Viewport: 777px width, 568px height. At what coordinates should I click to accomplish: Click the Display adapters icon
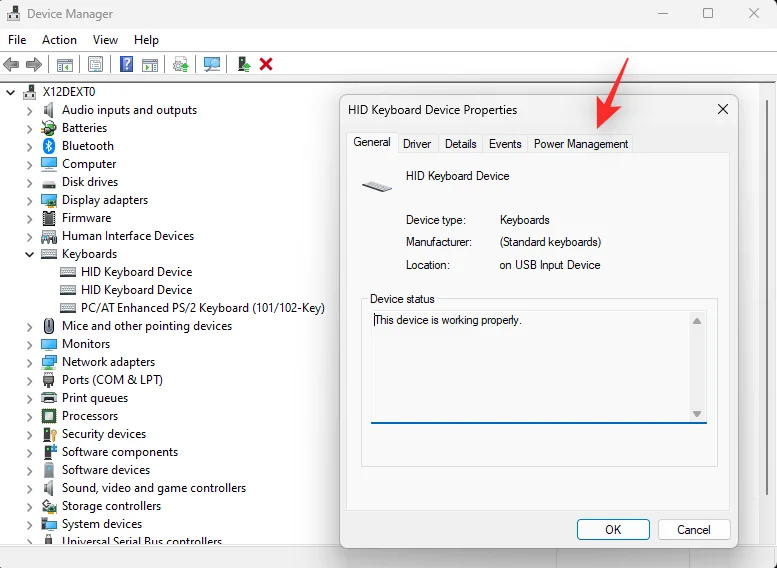pos(49,200)
